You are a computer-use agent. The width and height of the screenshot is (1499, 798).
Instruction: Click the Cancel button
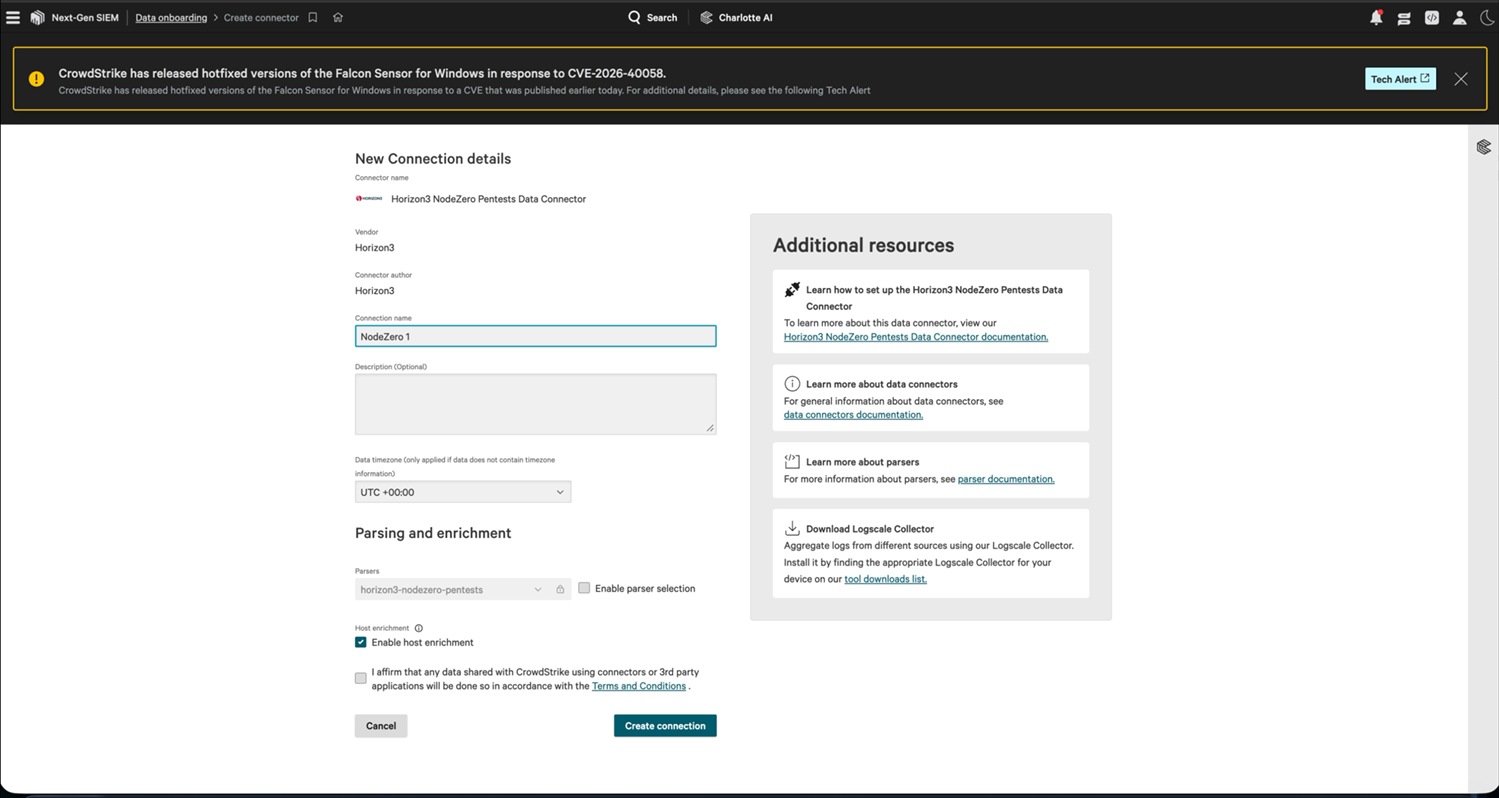pos(381,726)
